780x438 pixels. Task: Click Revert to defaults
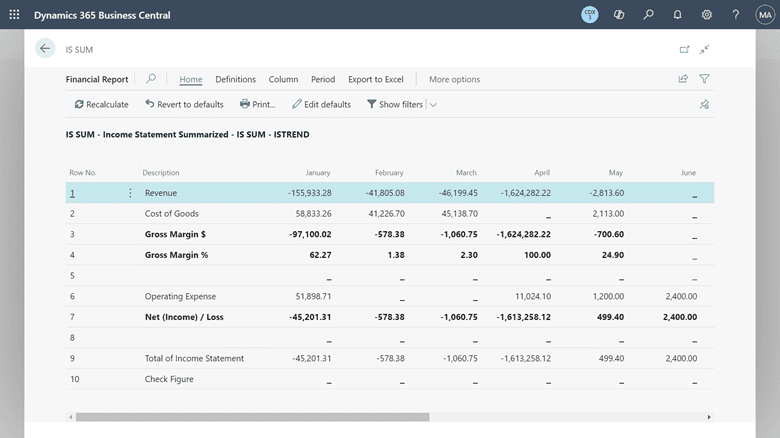(184, 104)
